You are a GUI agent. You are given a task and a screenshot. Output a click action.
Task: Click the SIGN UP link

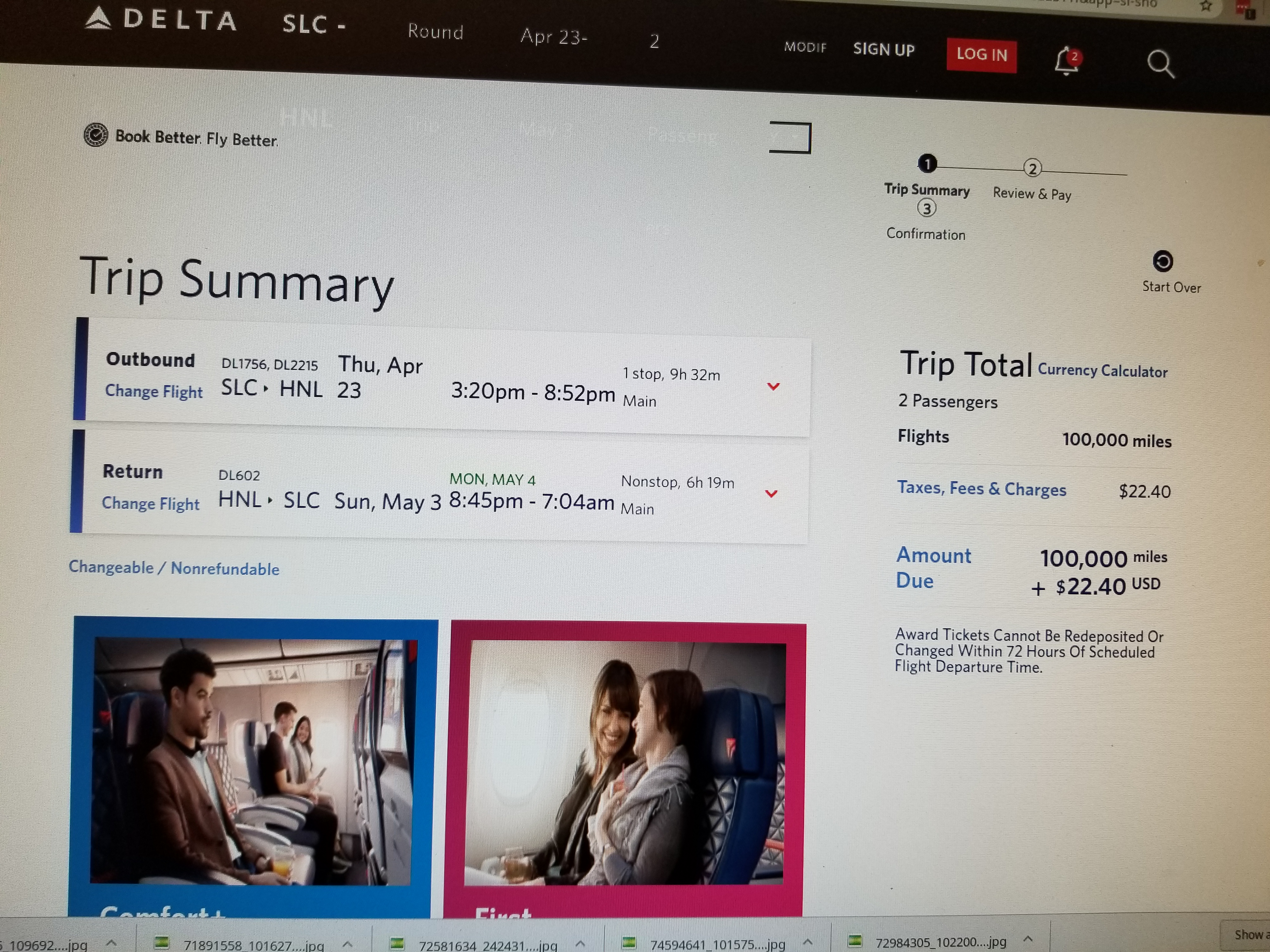pyautogui.click(x=884, y=50)
